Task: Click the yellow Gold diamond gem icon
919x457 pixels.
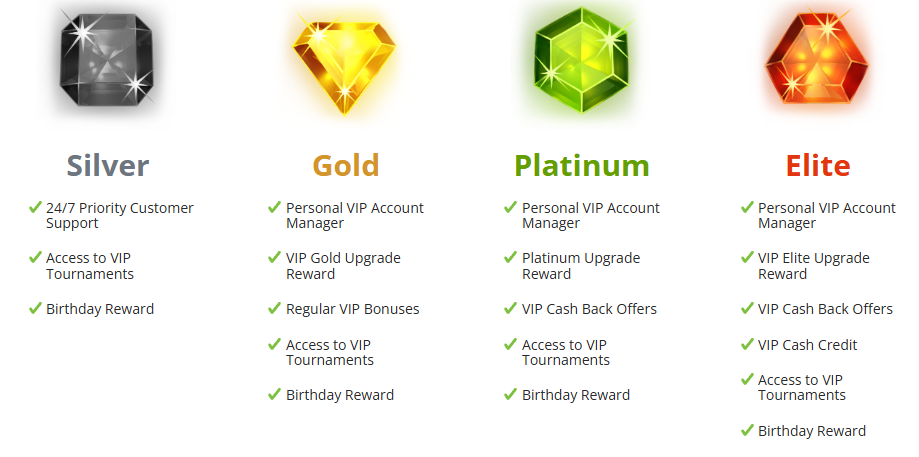Action: (x=345, y=66)
